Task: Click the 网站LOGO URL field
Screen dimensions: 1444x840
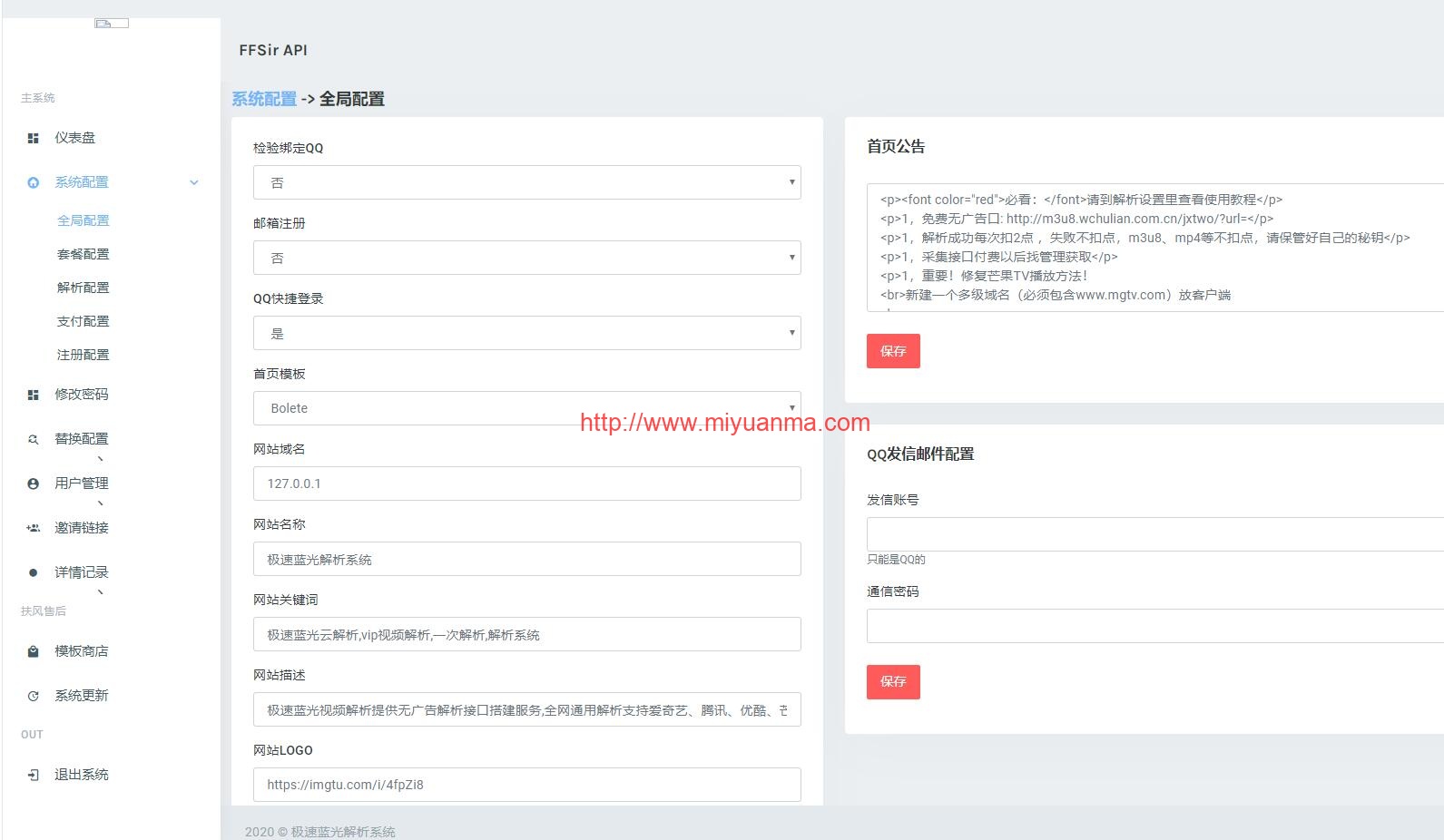Action: click(527, 785)
